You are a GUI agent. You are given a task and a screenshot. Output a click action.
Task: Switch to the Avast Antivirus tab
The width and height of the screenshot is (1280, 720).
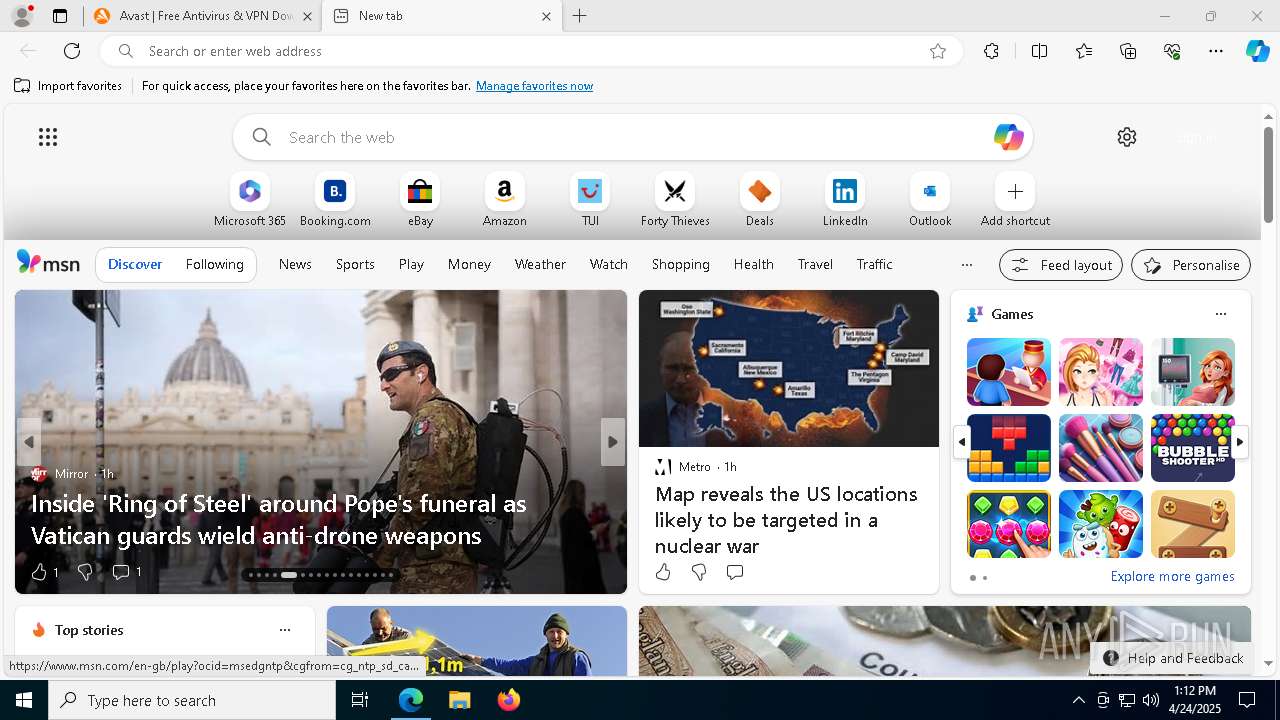point(200,16)
